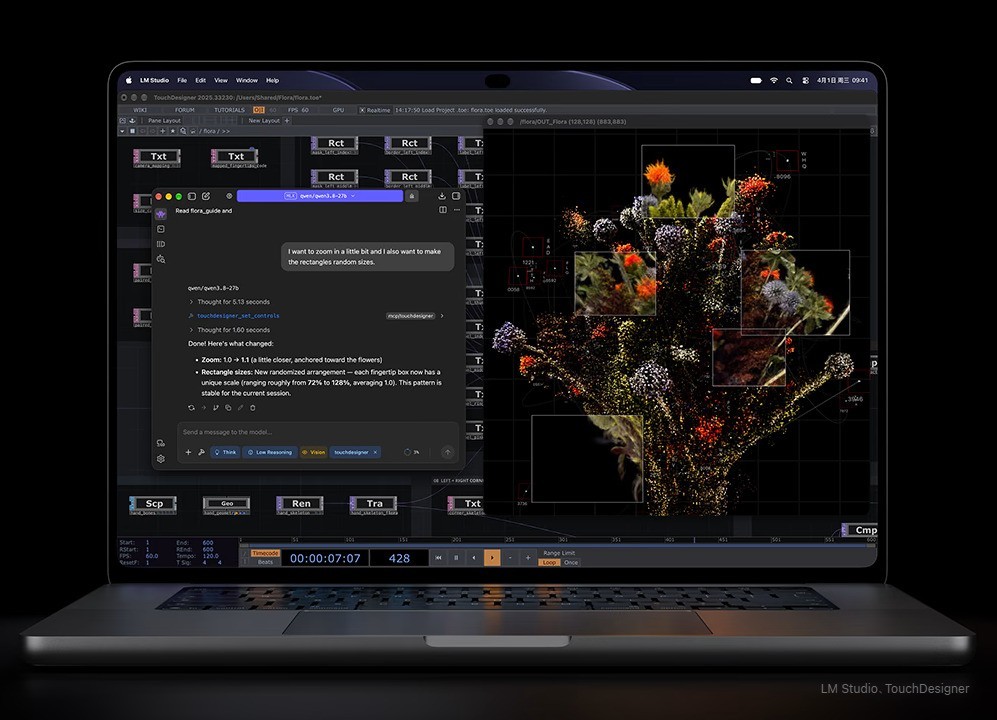Screen dimensions: 997x720
Task: Toggle the Think option
Action: point(225,452)
